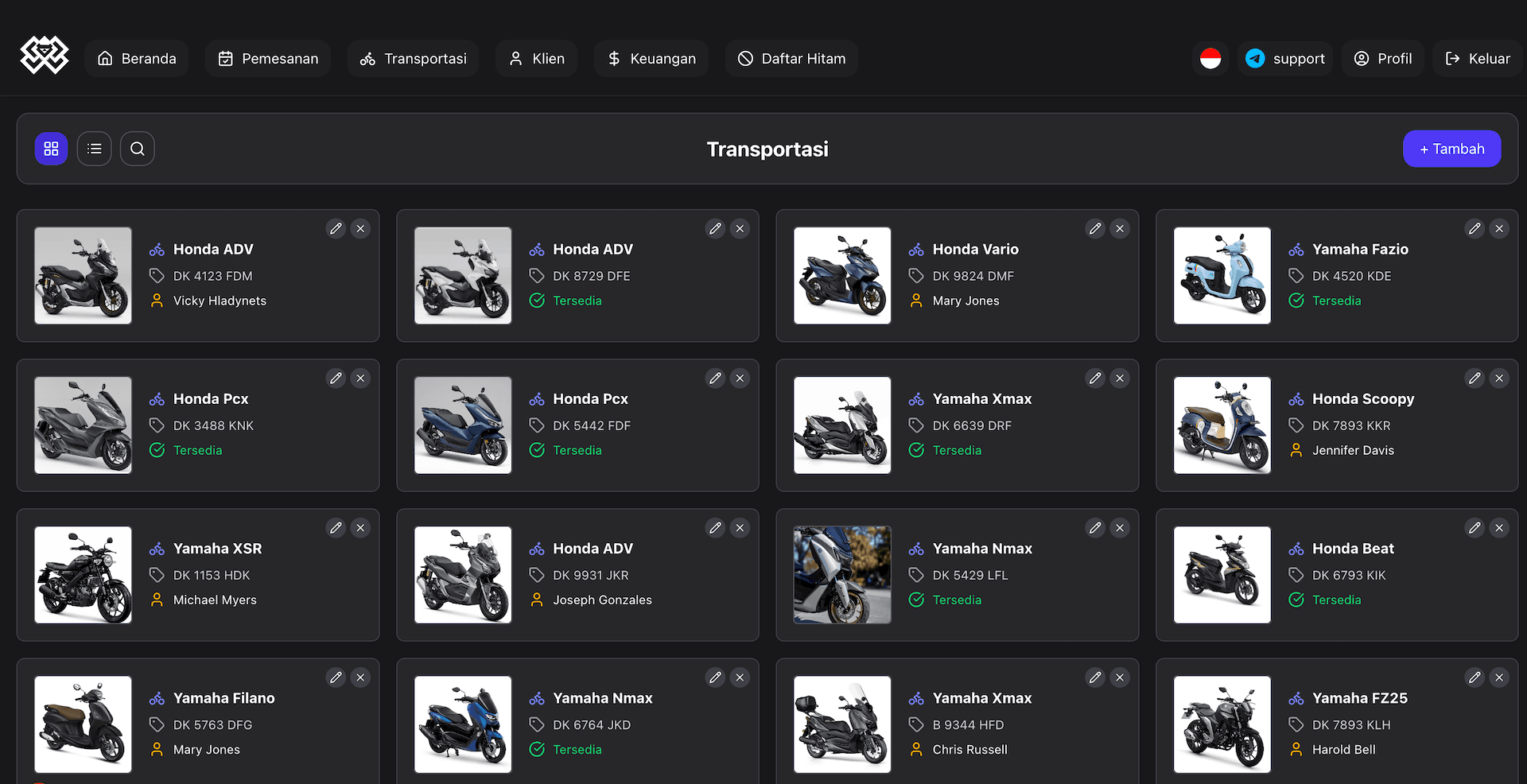Delete Yamaha Xmax DK 6639 DRF

click(1120, 378)
